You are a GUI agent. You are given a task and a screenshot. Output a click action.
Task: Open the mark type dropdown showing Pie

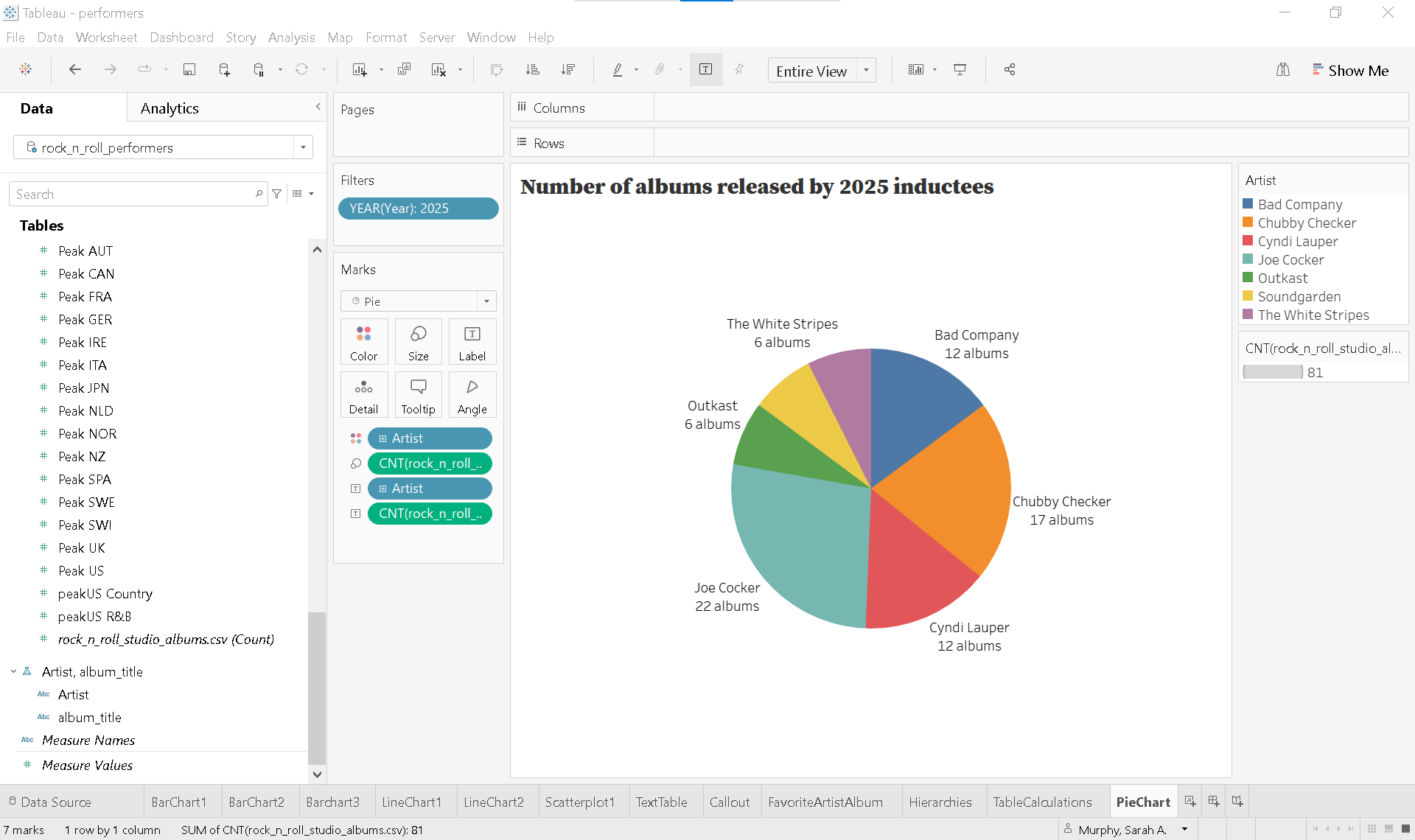click(x=486, y=301)
